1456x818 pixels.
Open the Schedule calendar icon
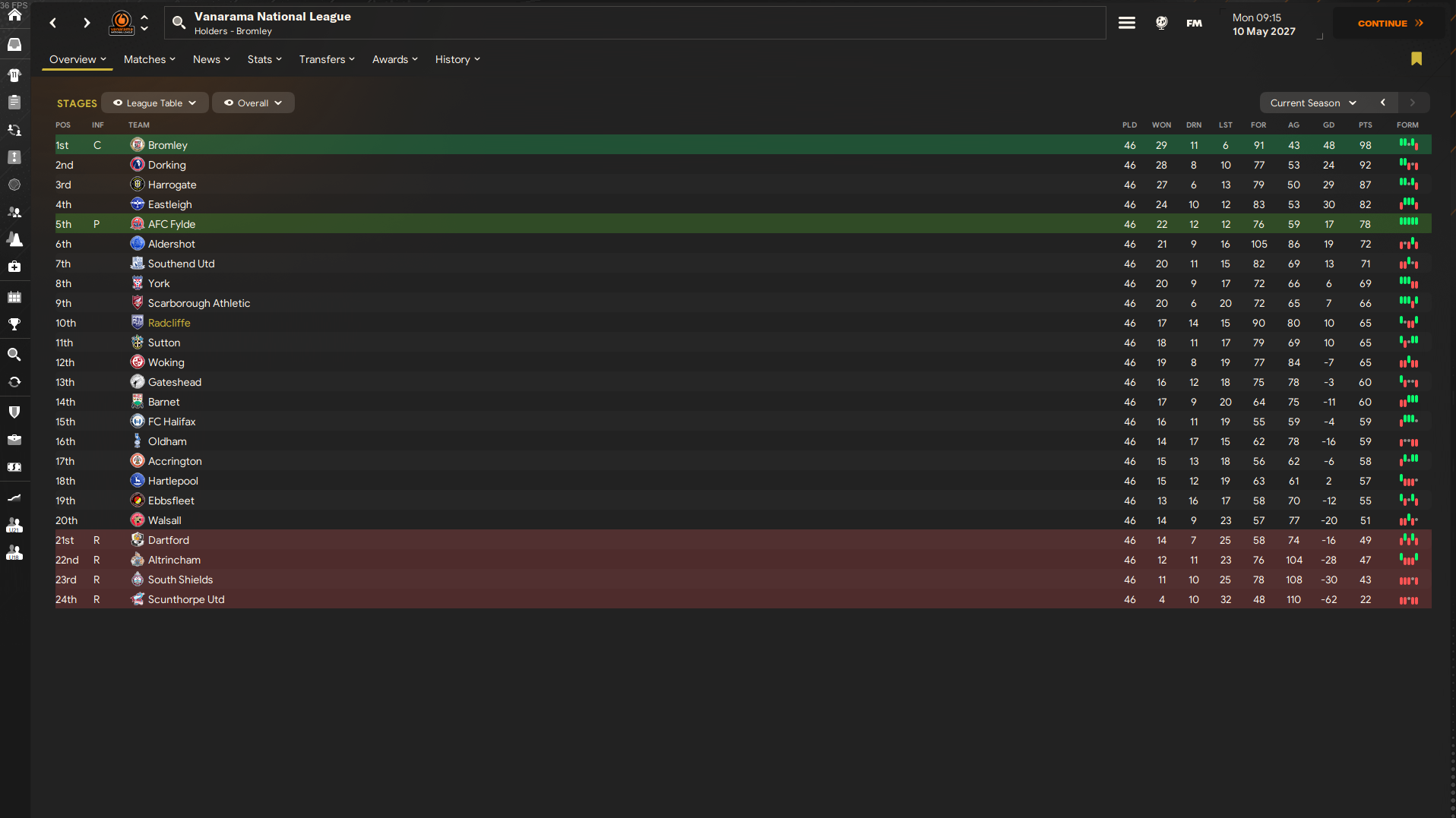[14, 296]
